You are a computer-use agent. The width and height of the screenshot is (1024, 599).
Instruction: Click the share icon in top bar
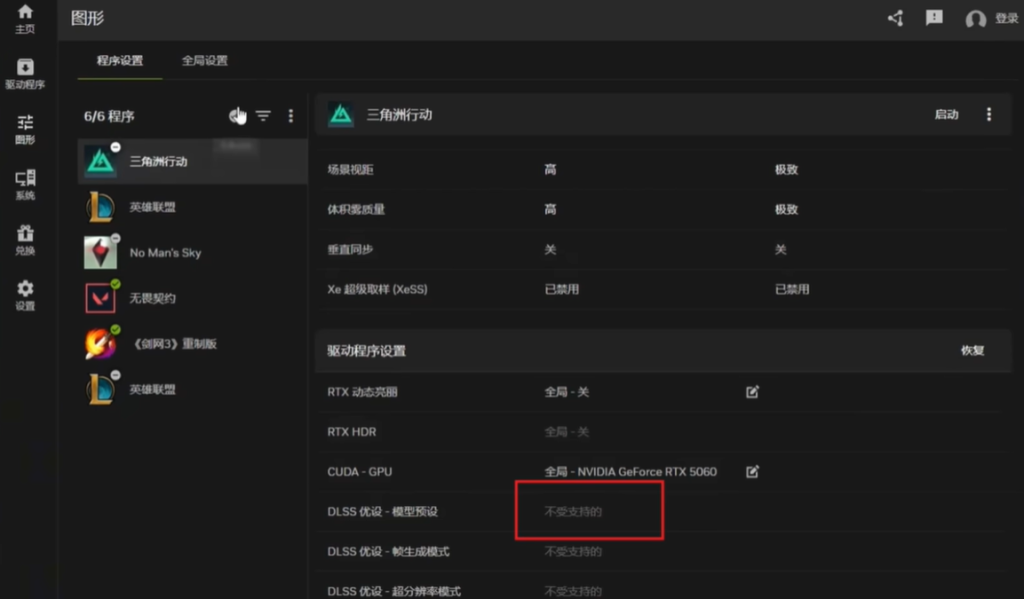(x=895, y=18)
